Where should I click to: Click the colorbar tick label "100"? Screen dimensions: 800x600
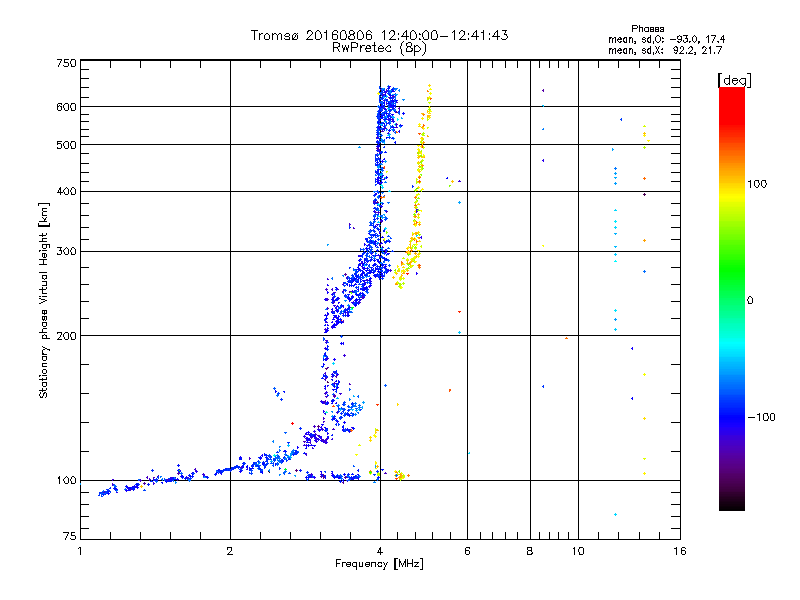757,184
